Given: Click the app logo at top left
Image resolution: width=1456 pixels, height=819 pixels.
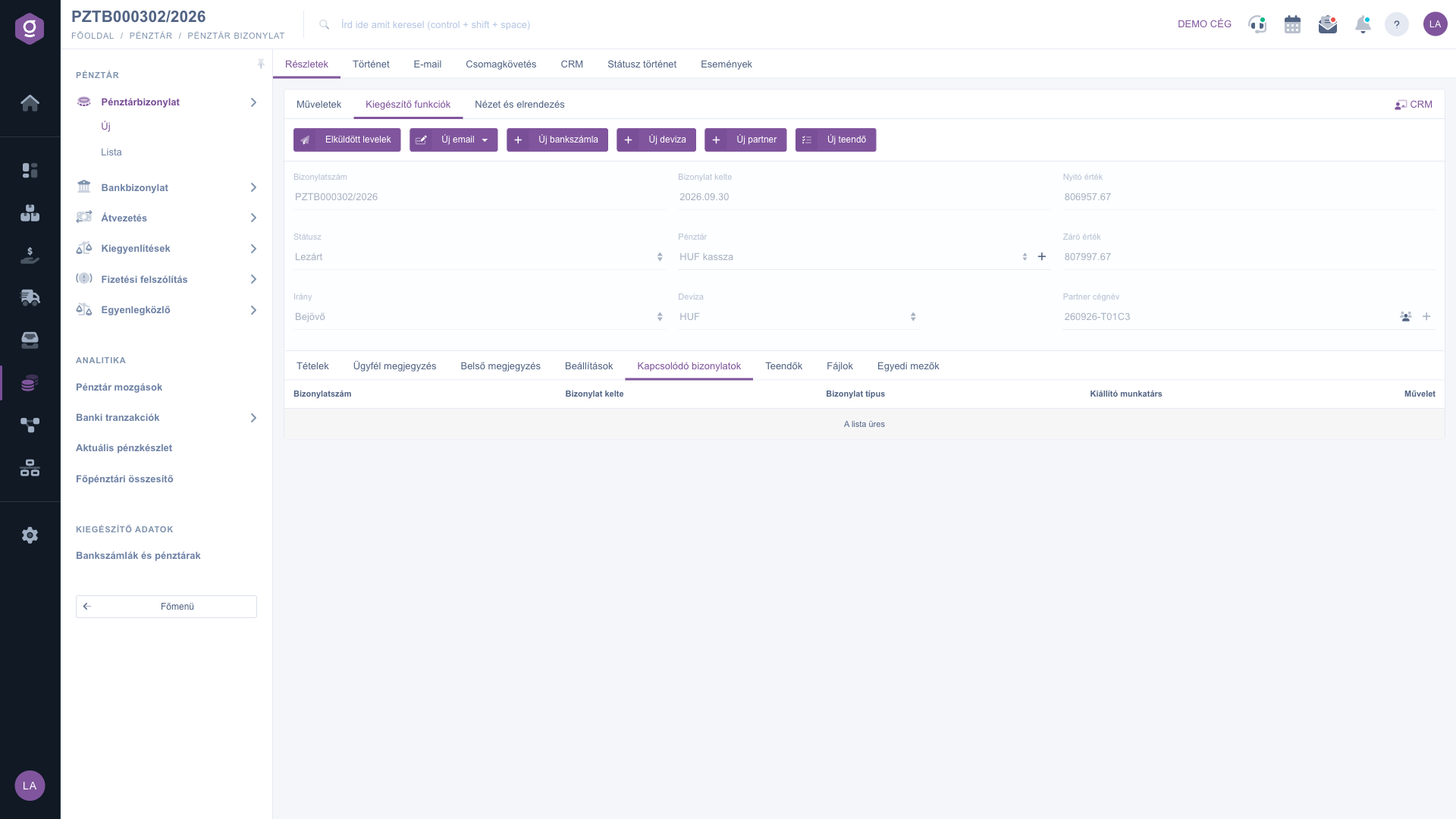Looking at the screenshot, I should 30,29.
